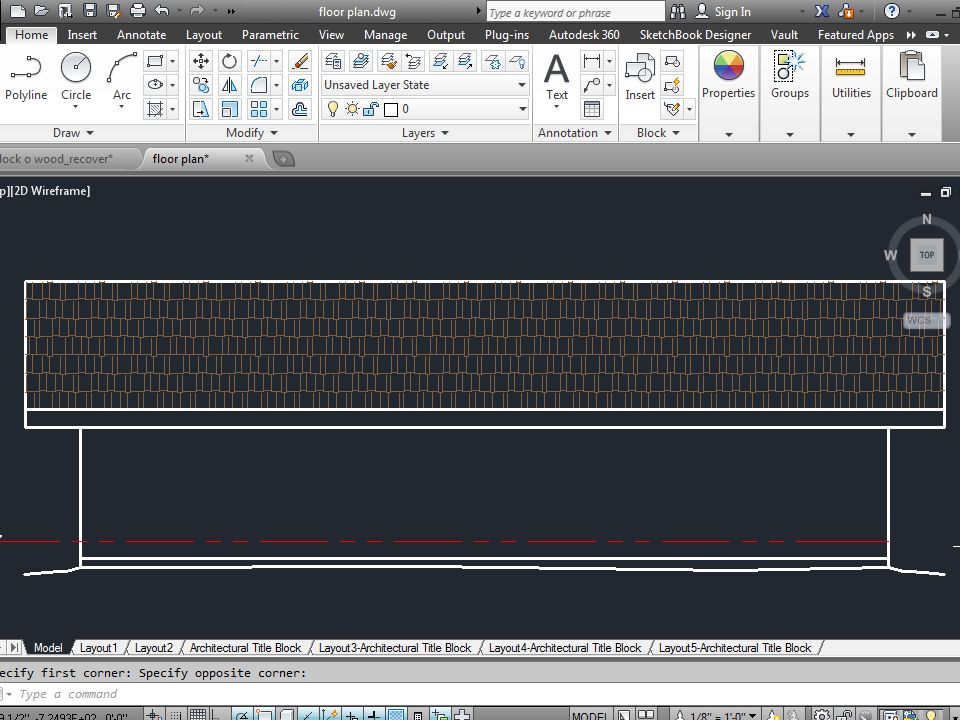Toggle the Infer Constraints button in status bar

click(153, 714)
